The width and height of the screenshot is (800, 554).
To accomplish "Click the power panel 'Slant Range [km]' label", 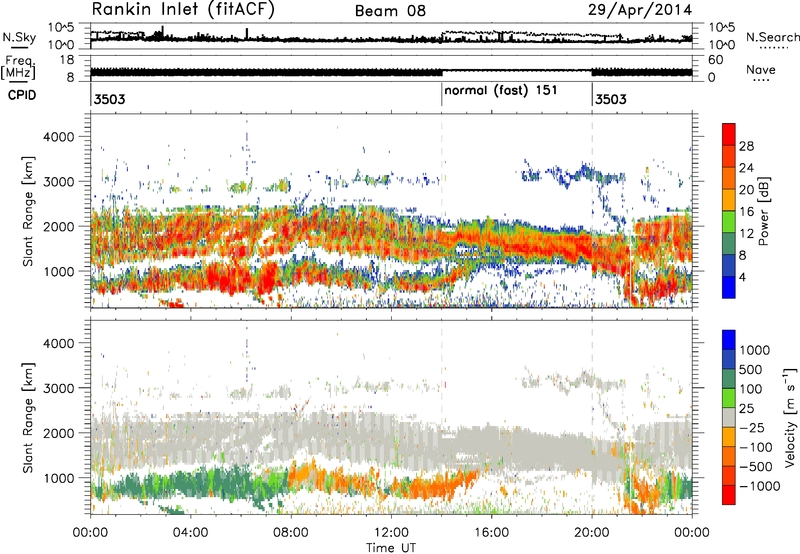I will point(28,211).
